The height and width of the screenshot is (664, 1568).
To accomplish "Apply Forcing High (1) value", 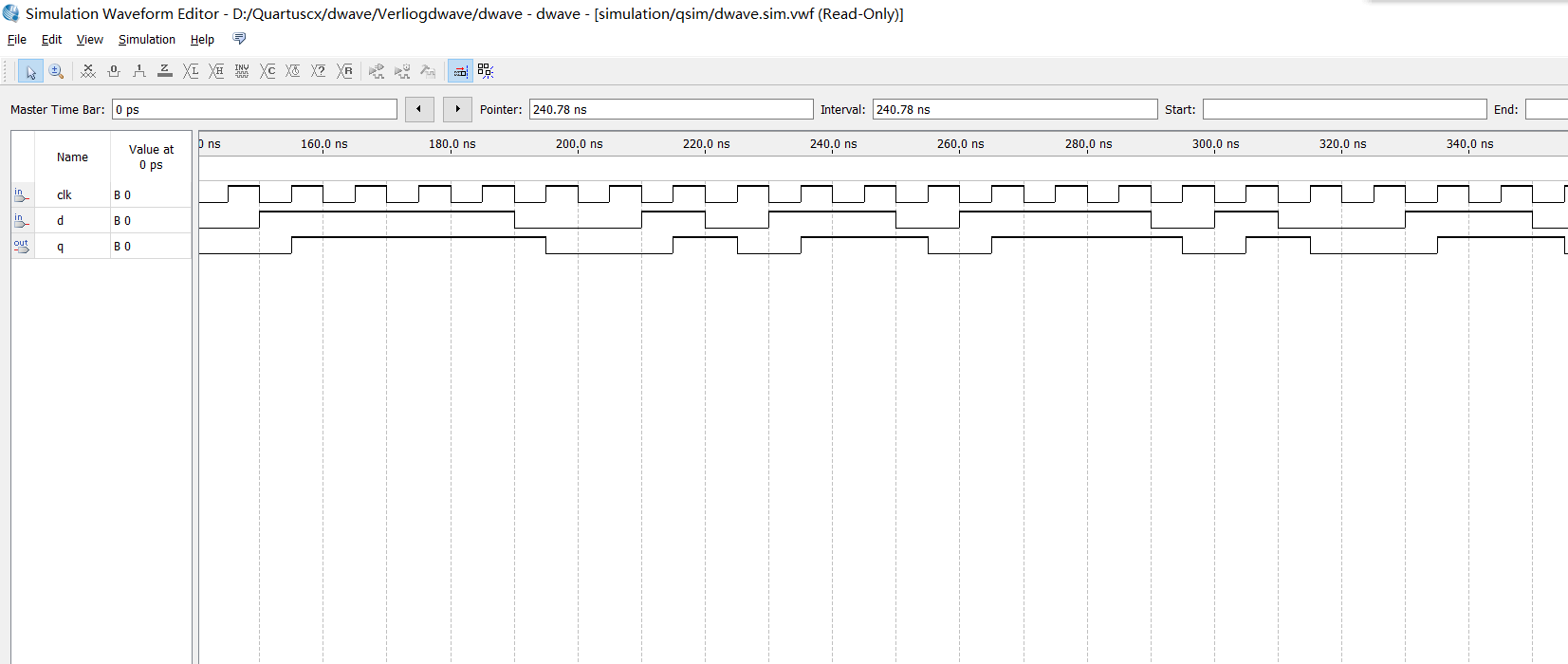I will tap(139, 71).
